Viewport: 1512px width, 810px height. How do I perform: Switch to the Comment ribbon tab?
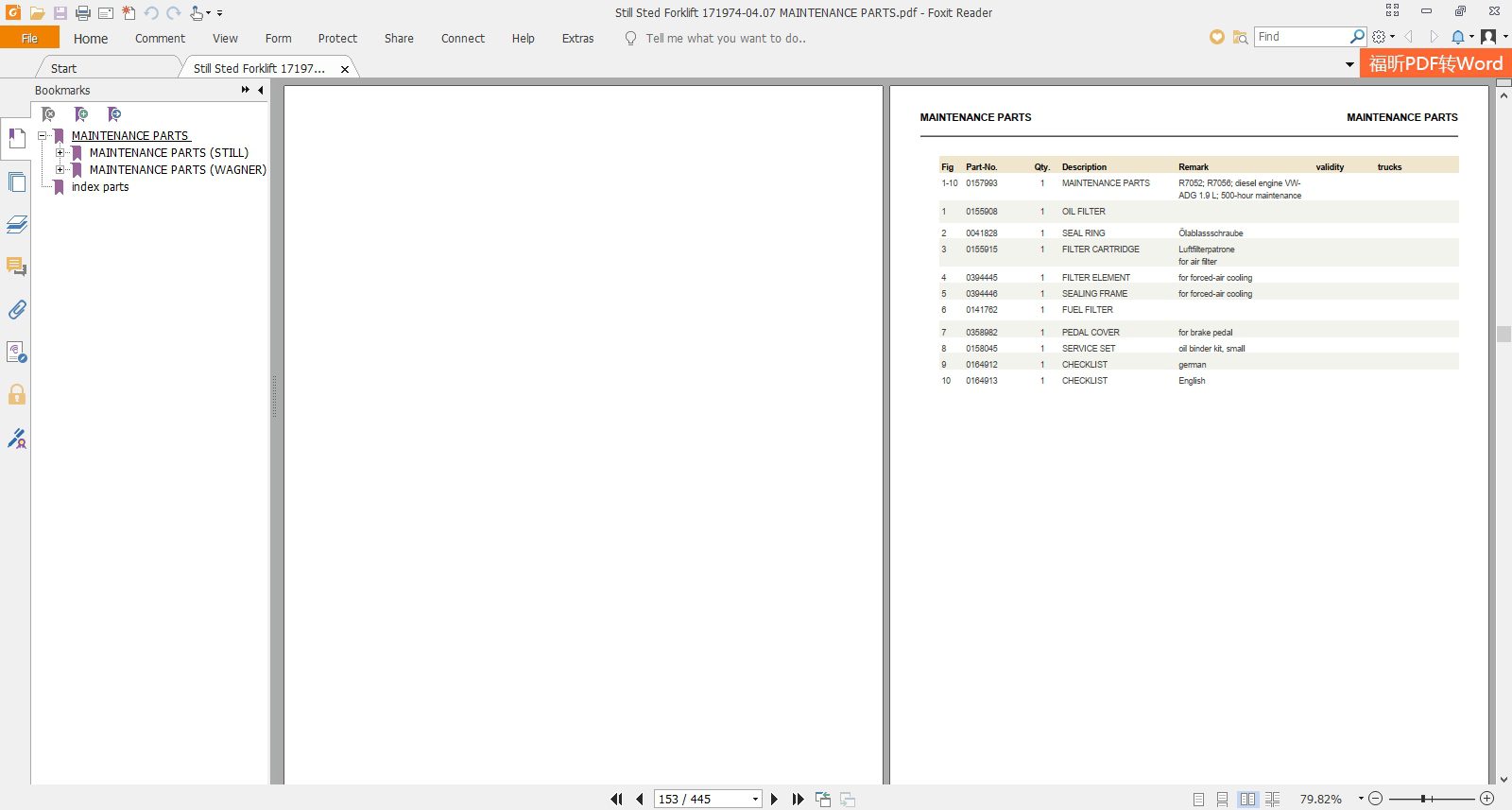pyautogui.click(x=160, y=39)
